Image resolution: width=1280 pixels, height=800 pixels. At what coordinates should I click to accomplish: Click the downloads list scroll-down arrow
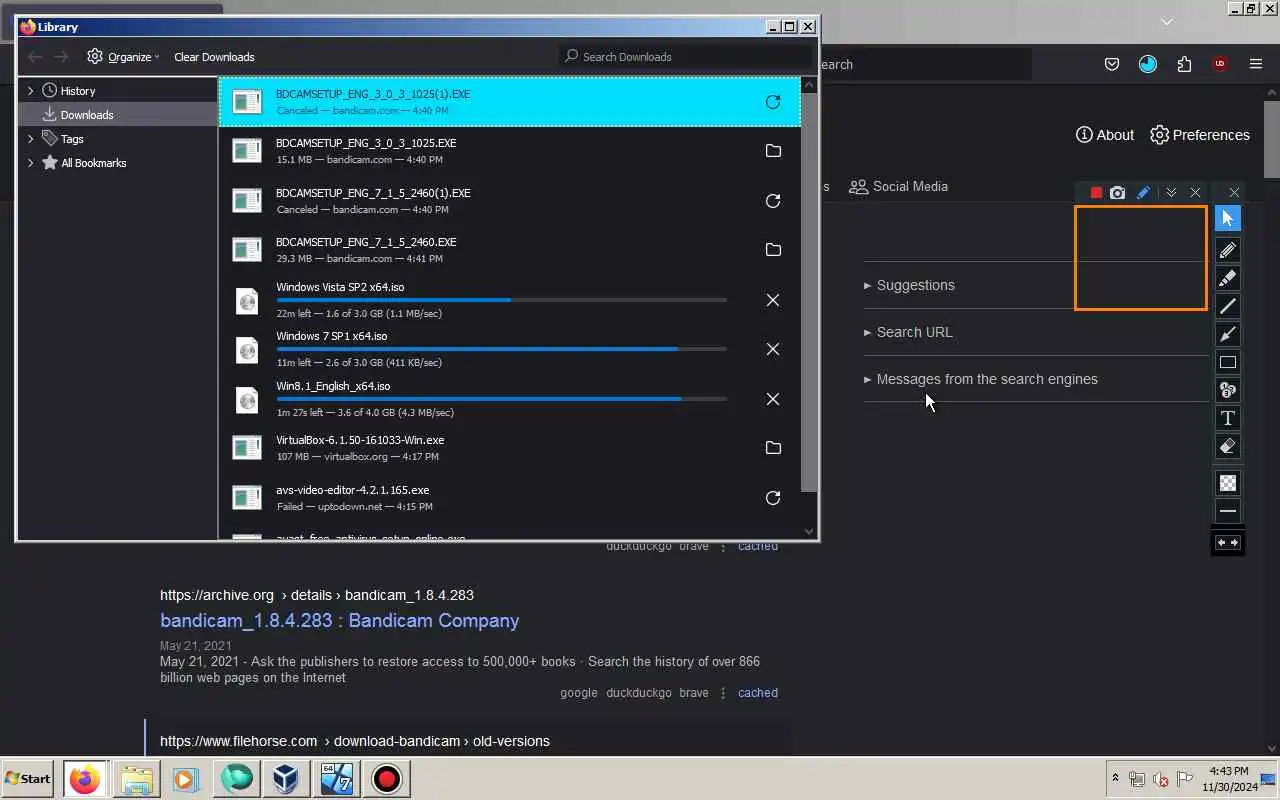point(809,532)
